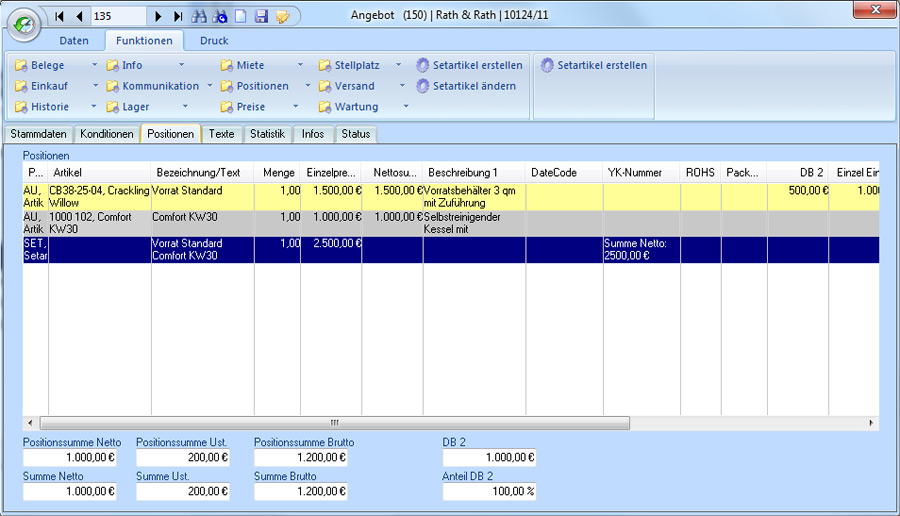
Task: Click the Positionssumme Netto field
Action: pos(70,457)
